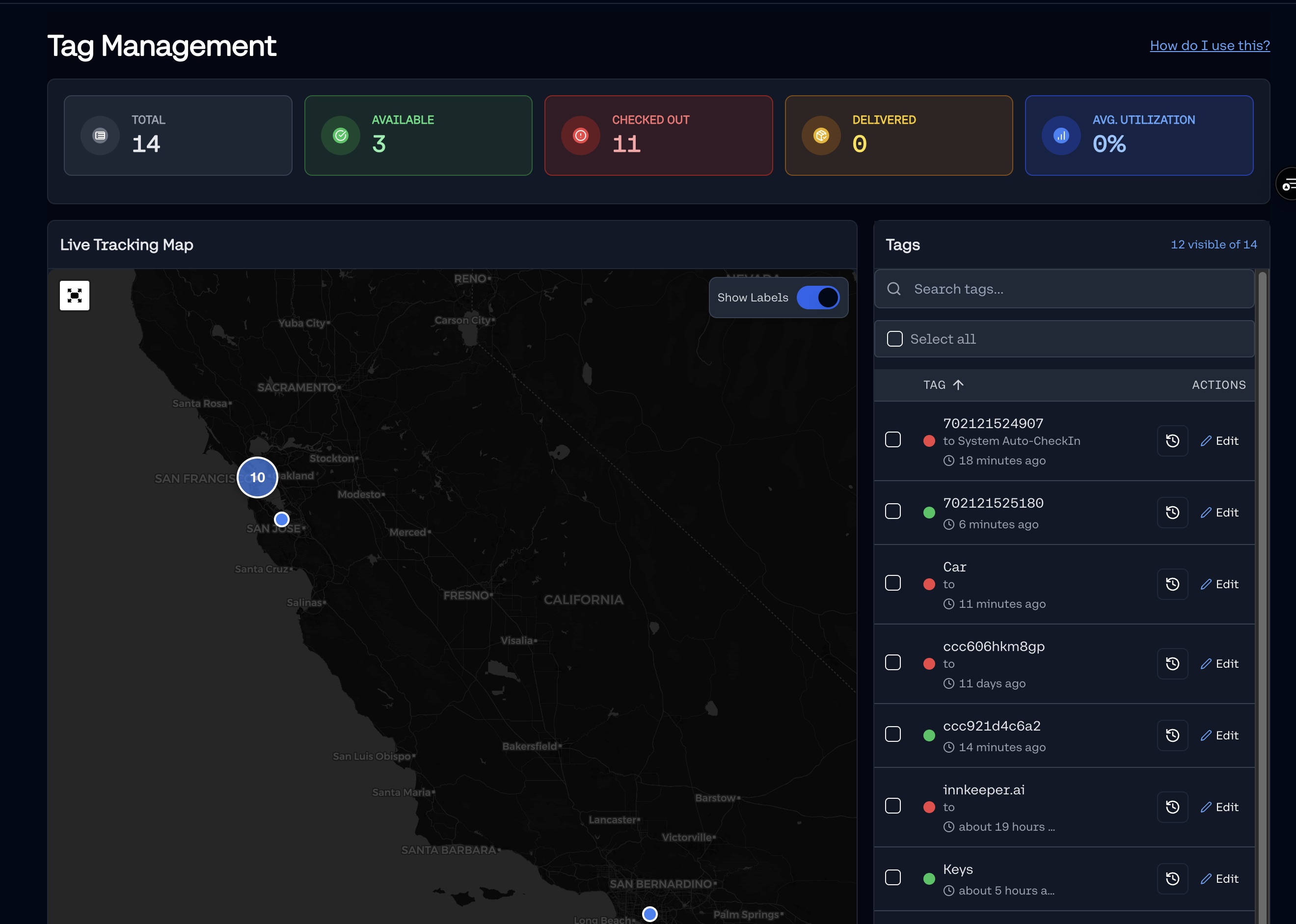
Task: Select checkbox for tag ccc606hkm8gp
Action: point(893,663)
